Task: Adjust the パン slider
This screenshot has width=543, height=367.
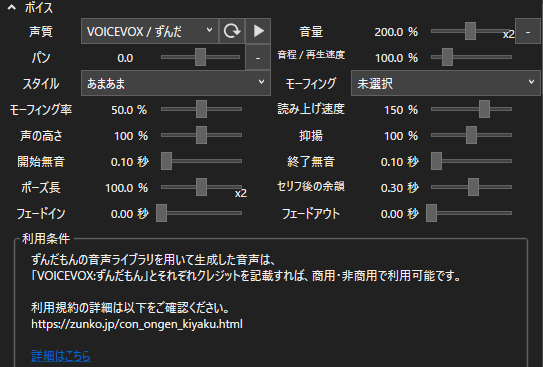Action: [201, 57]
